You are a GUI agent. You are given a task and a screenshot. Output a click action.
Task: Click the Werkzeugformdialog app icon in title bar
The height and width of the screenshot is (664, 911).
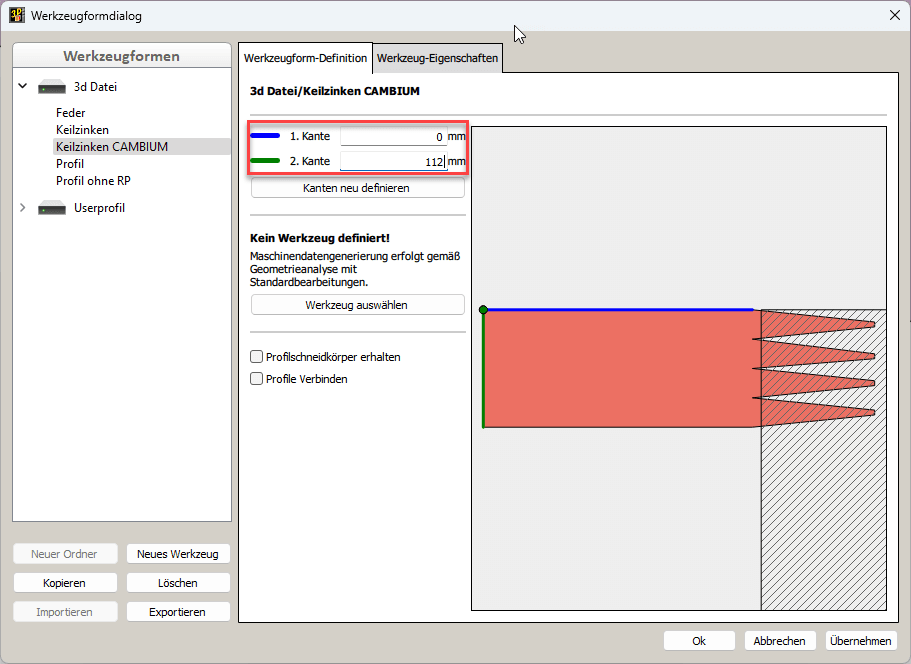tap(16, 15)
